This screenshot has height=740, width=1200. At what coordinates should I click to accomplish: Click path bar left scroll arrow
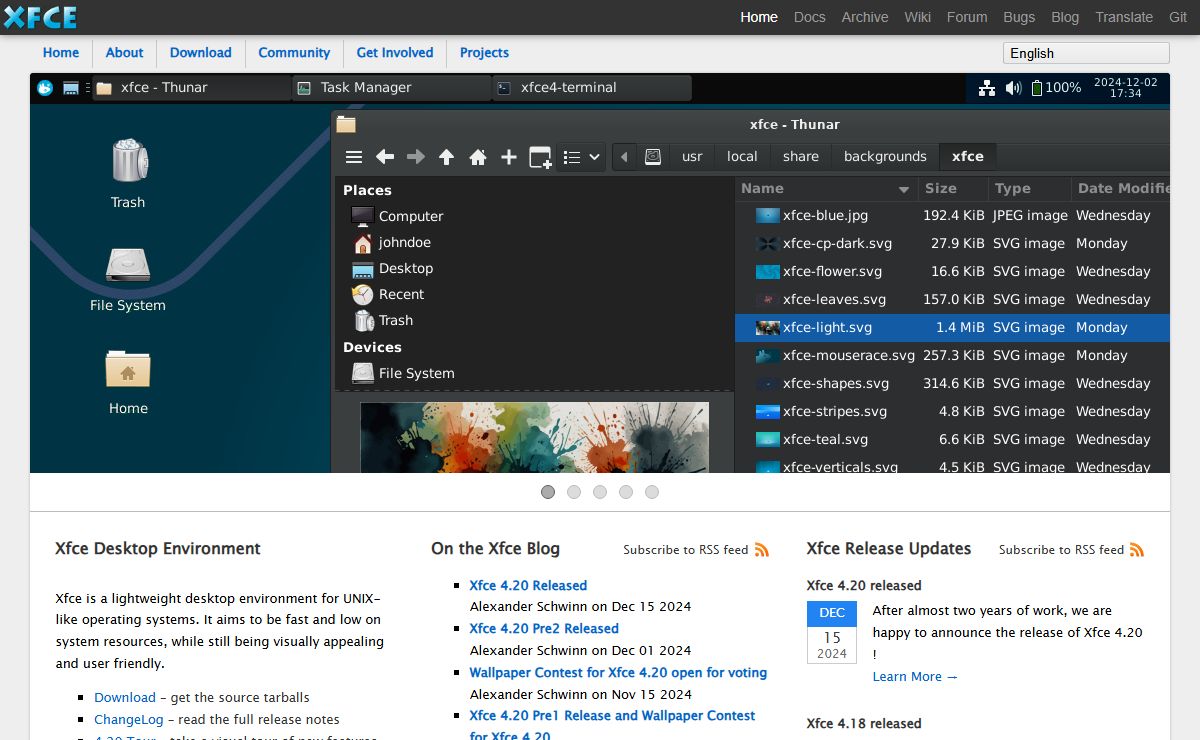click(625, 157)
